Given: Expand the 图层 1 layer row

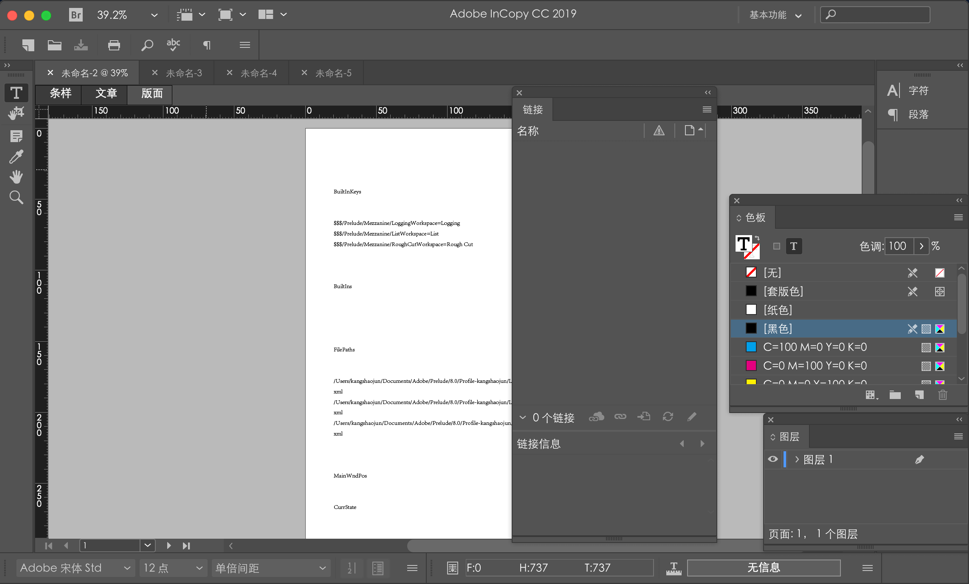Looking at the screenshot, I should click(797, 459).
